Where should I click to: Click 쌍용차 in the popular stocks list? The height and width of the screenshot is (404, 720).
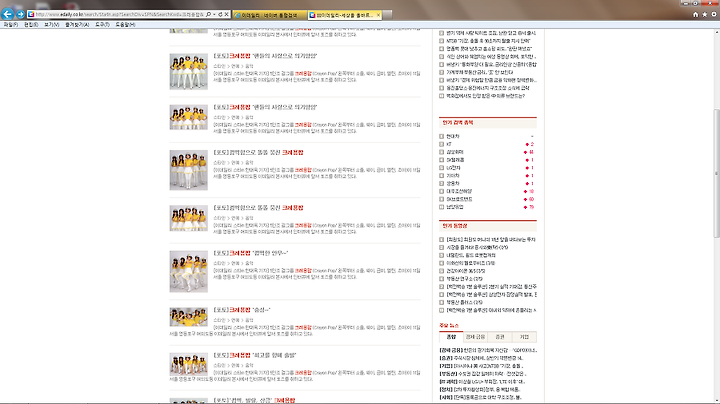click(x=453, y=184)
